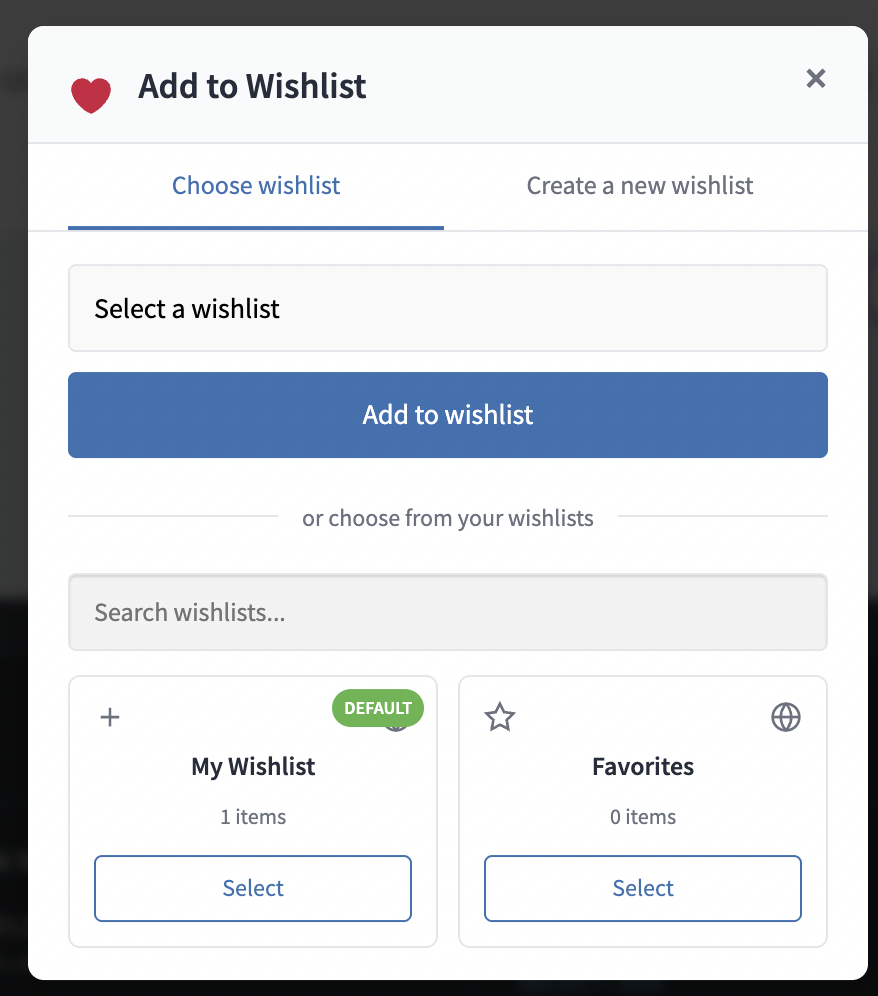Open the Select a wishlist dropdown

pyautogui.click(x=448, y=308)
